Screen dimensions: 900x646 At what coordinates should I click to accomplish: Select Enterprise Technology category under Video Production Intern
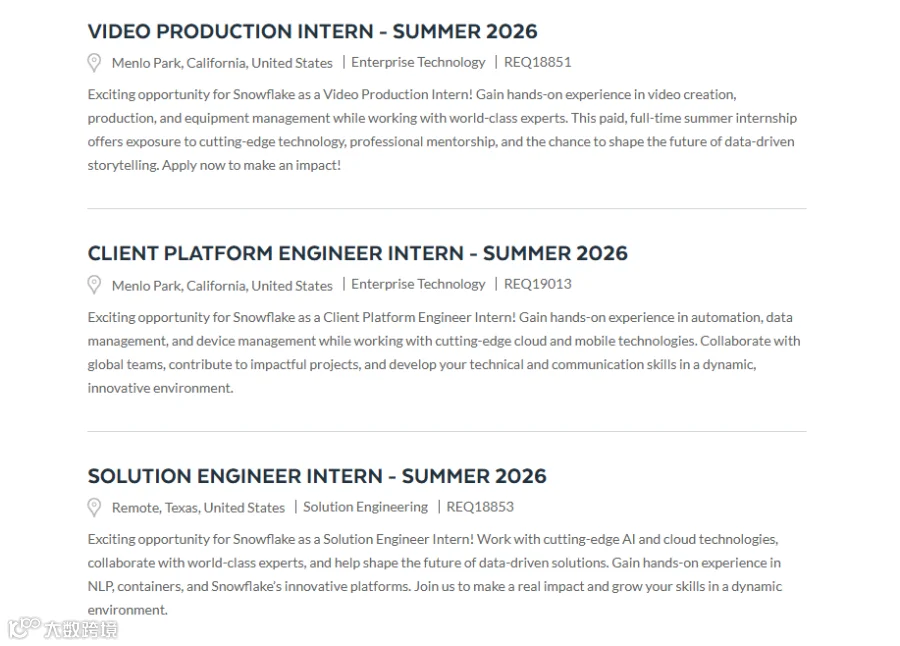[x=418, y=63]
